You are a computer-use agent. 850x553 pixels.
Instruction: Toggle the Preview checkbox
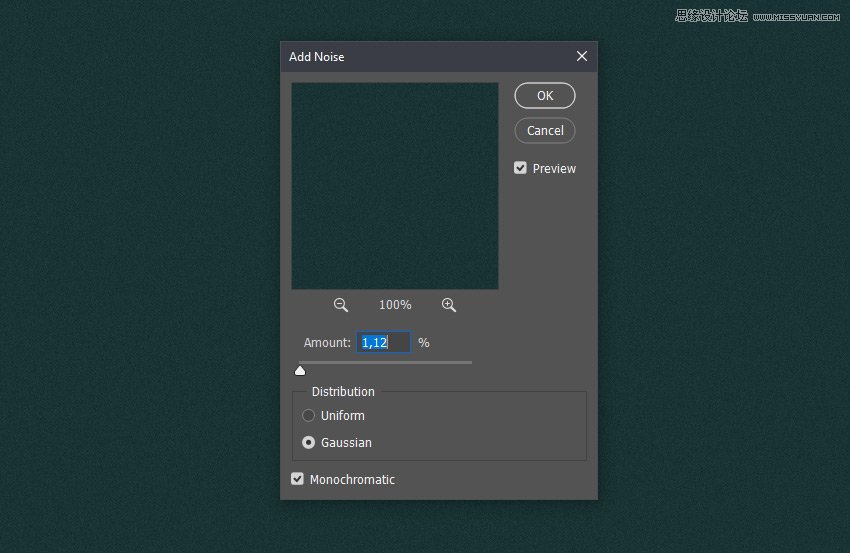coord(521,168)
